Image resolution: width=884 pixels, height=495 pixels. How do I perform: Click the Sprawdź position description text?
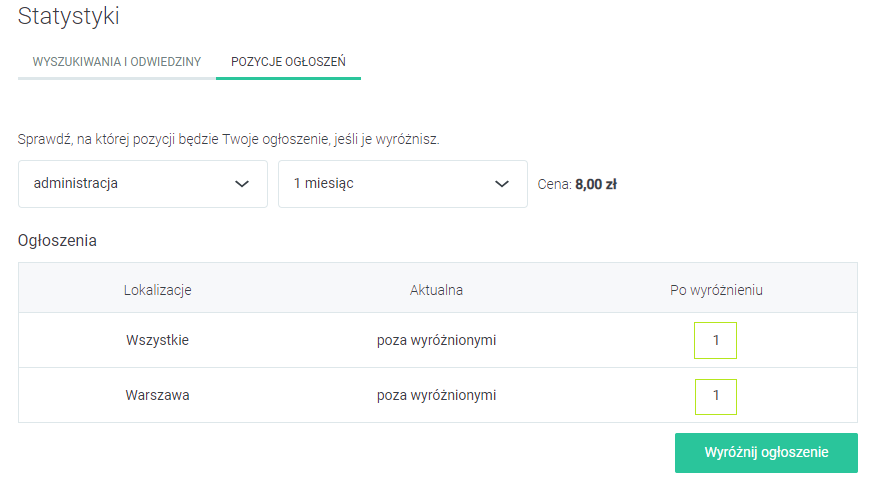(228, 139)
